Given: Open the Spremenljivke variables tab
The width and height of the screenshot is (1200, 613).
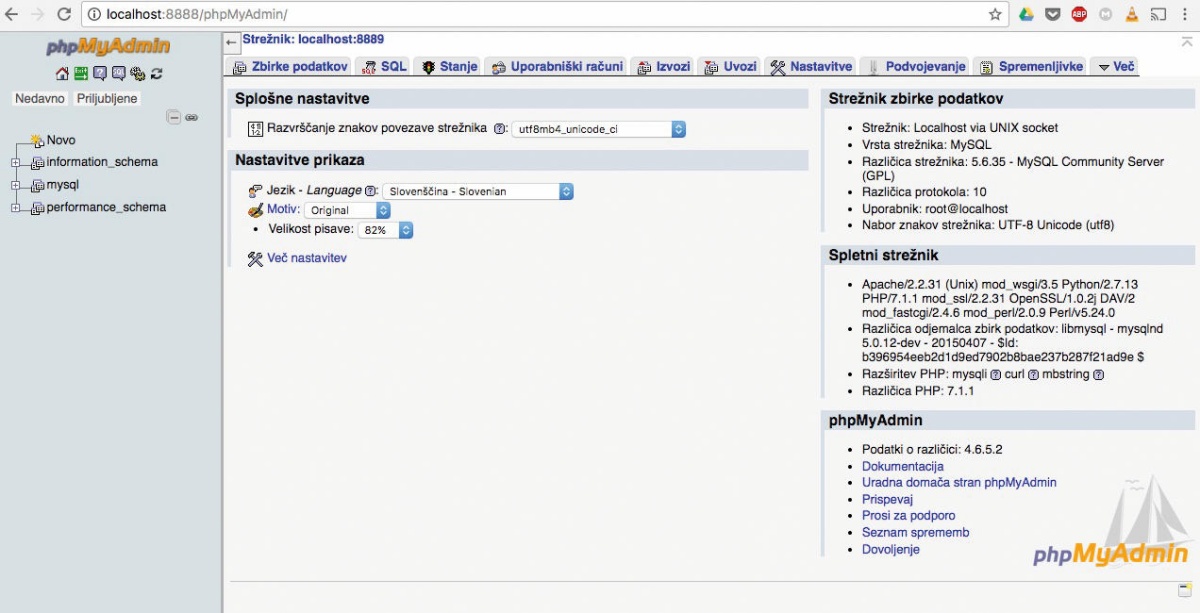Looking at the screenshot, I should tap(1031, 67).
